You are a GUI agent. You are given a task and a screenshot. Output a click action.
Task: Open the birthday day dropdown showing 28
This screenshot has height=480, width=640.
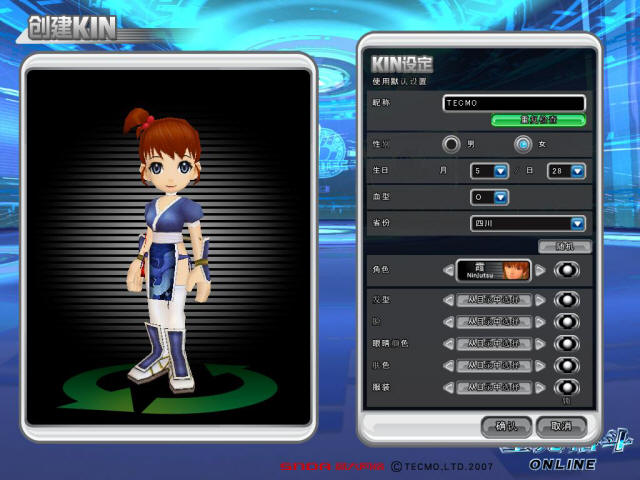566,171
